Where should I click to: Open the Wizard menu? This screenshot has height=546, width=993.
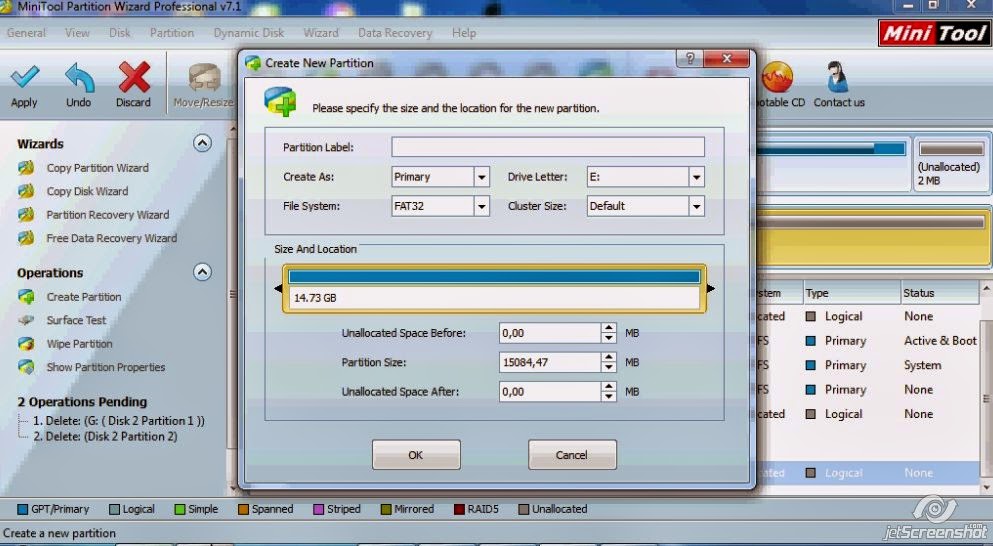[320, 33]
